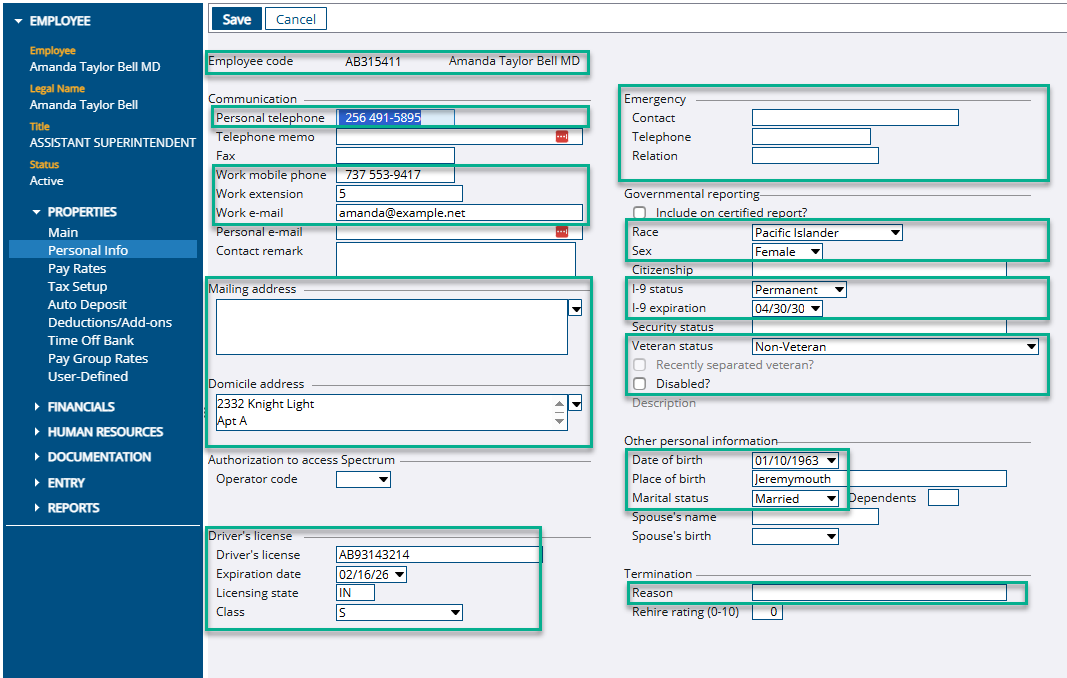Viewport: 1067px width, 678px height.
Task: Expand the HUMAN RESOURCES section
Action: click(x=37, y=432)
